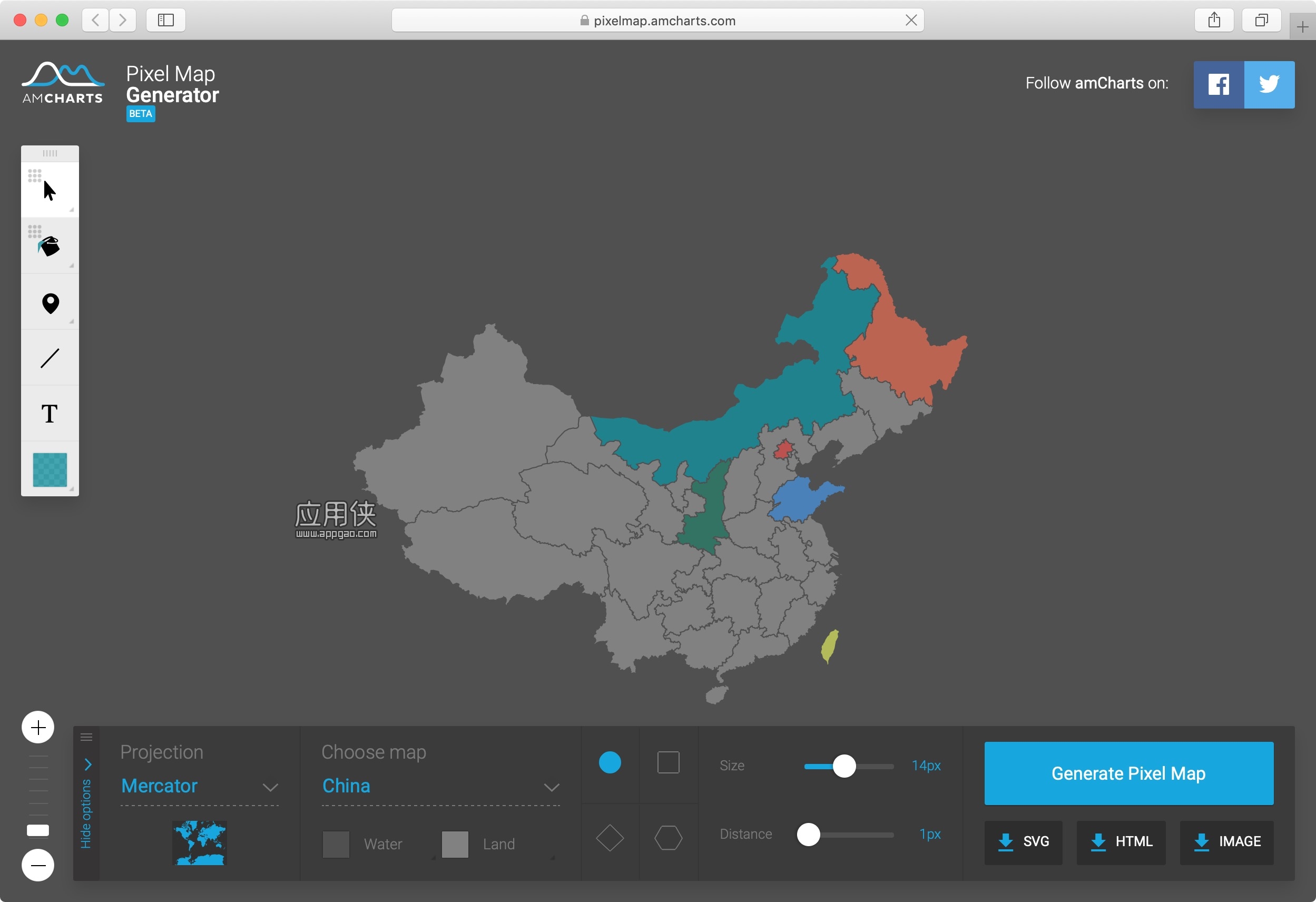
Task: Collapse panel via Hide options
Action: [86, 805]
